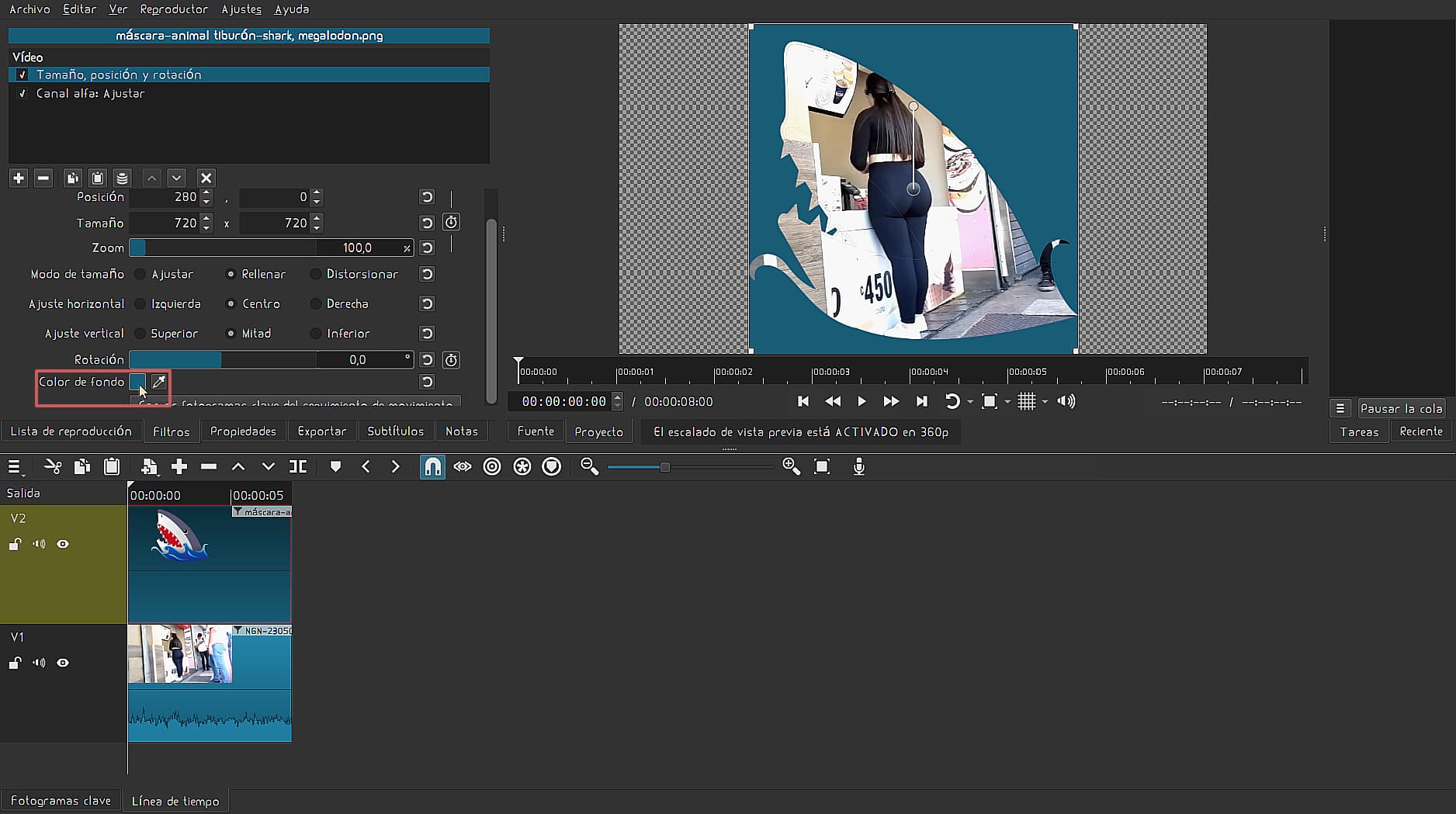The height and width of the screenshot is (814, 1456).
Task: Open the grid display dropdown arrow
Action: pos(1045,402)
